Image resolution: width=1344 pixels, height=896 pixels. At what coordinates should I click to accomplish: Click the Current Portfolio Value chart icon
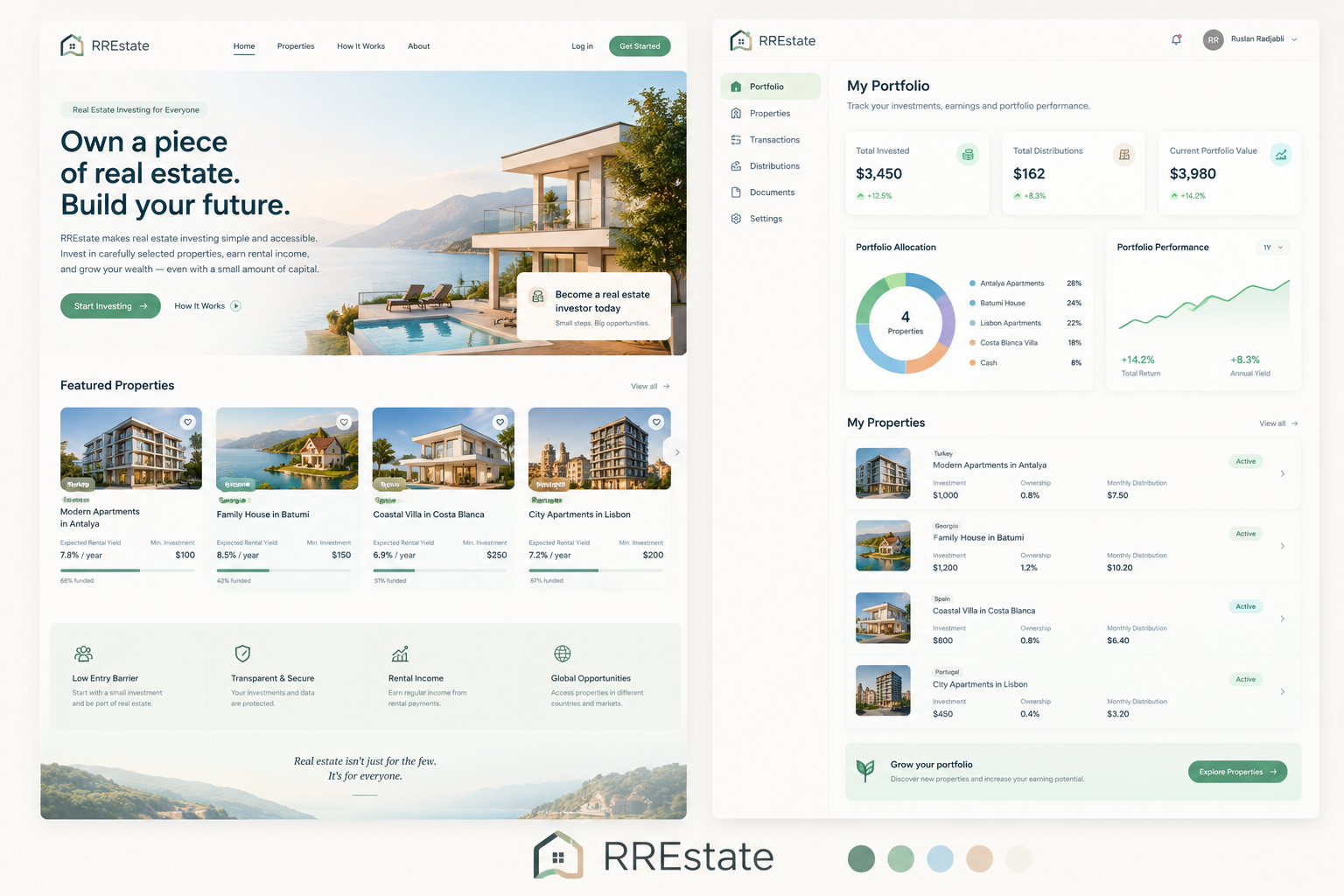pyautogui.click(x=1281, y=155)
